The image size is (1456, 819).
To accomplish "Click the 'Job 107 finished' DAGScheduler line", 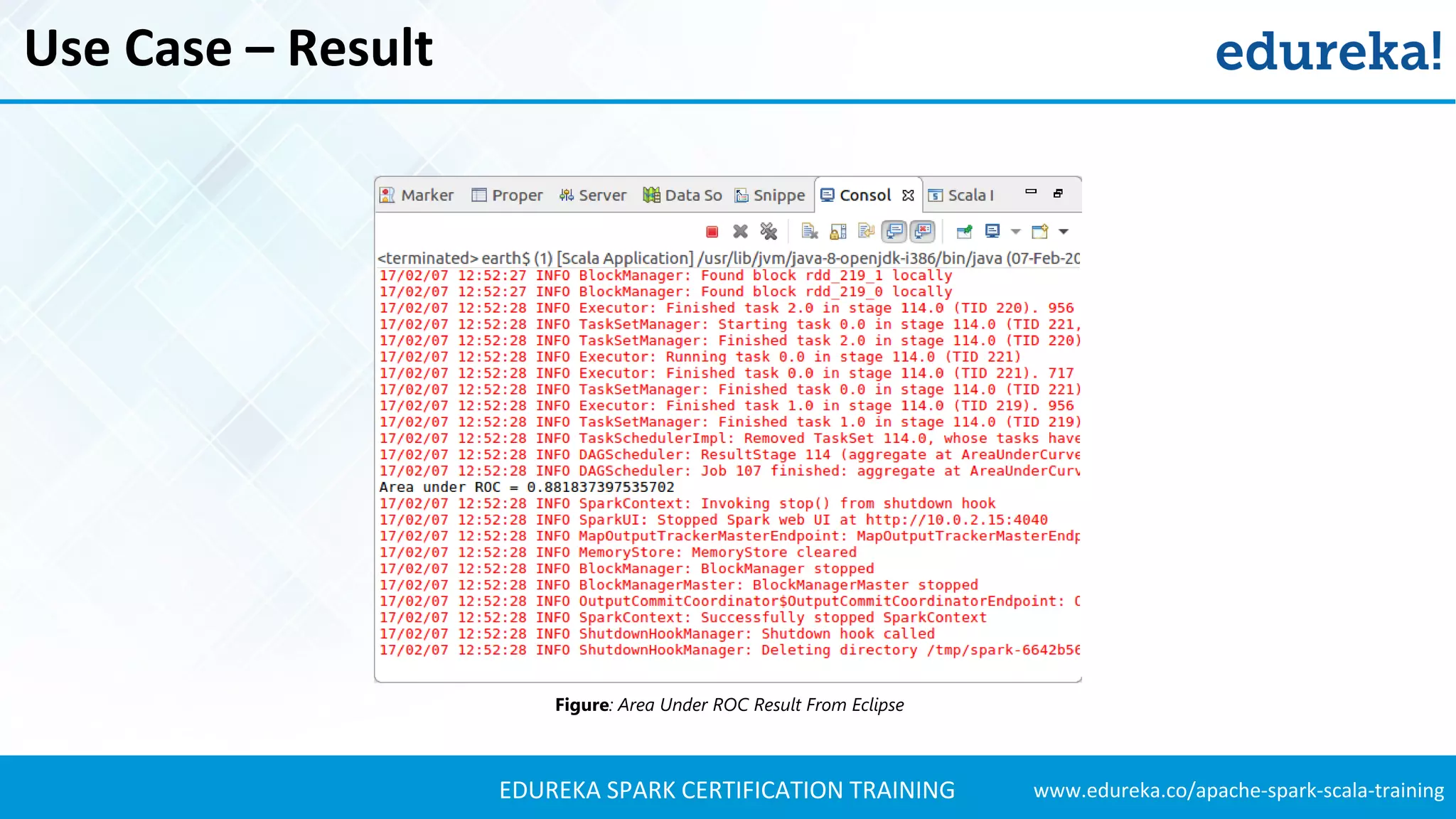I will (x=729, y=471).
